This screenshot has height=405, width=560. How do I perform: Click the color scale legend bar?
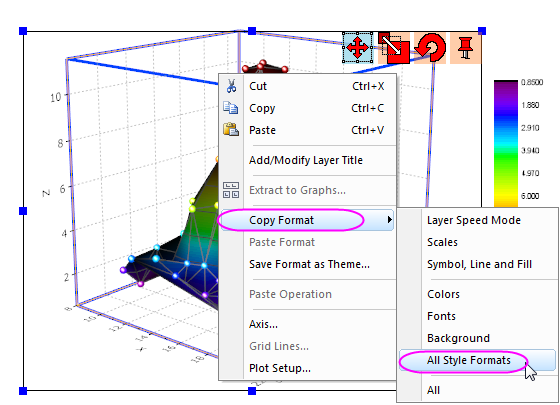(x=506, y=144)
